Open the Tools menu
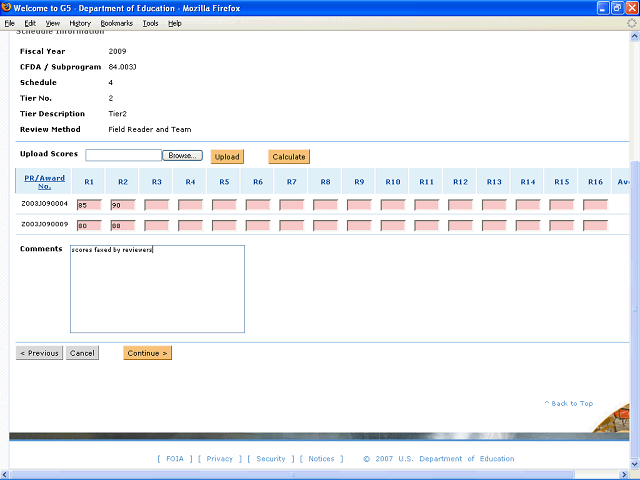640x480 pixels. coord(150,22)
